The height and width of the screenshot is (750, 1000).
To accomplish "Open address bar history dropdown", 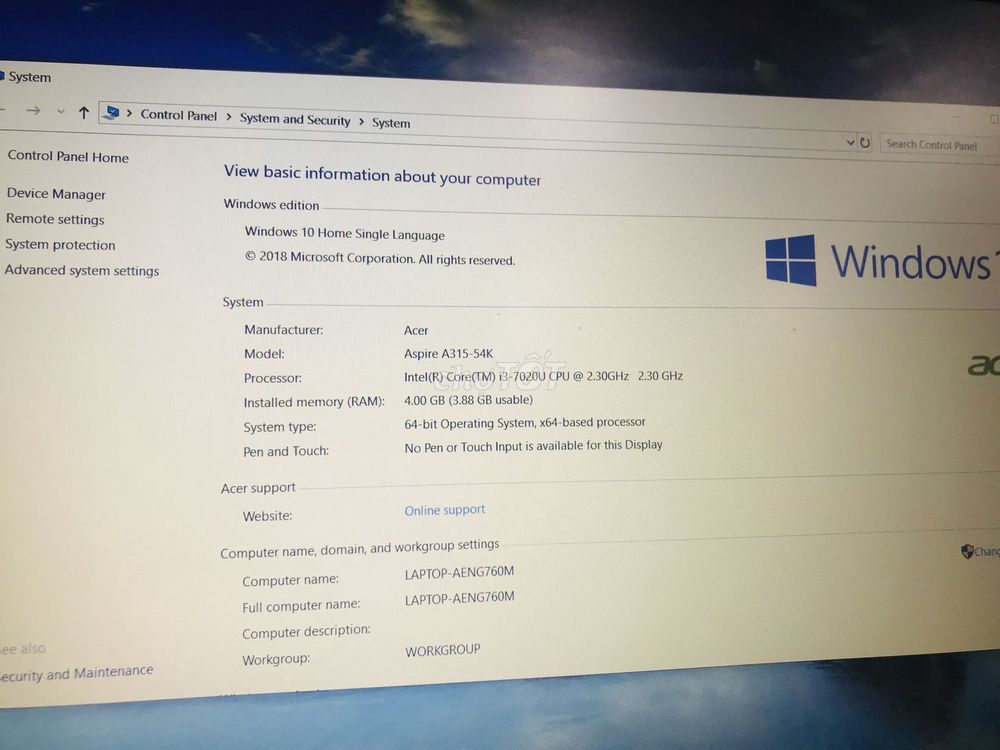I will (x=850, y=142).
